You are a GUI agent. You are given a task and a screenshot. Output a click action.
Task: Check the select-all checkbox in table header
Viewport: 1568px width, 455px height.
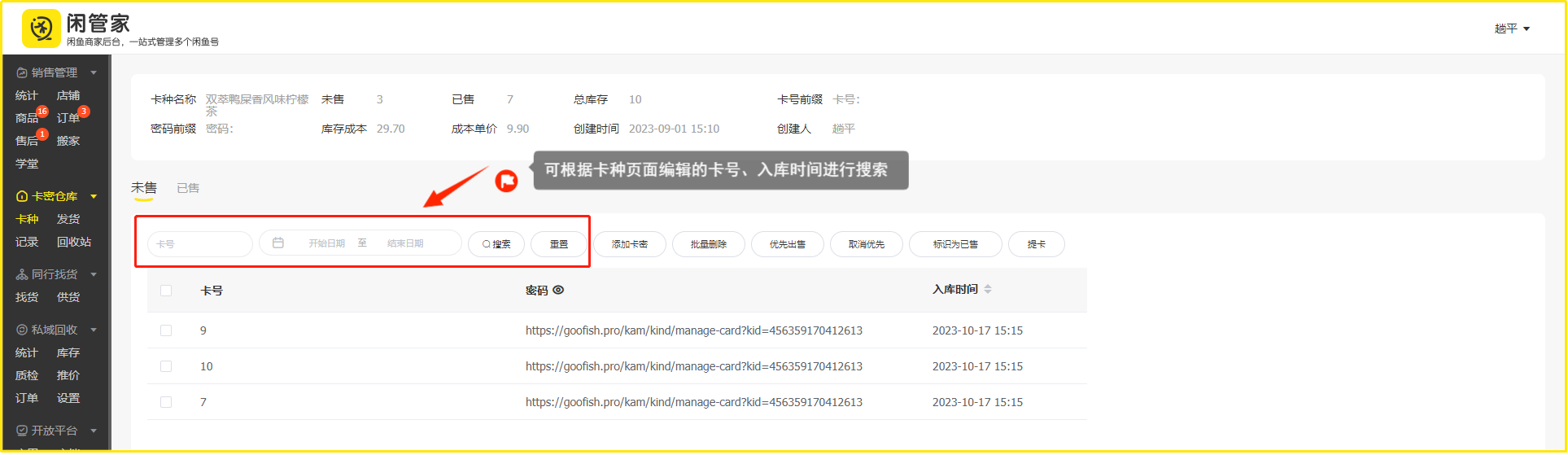166,291
